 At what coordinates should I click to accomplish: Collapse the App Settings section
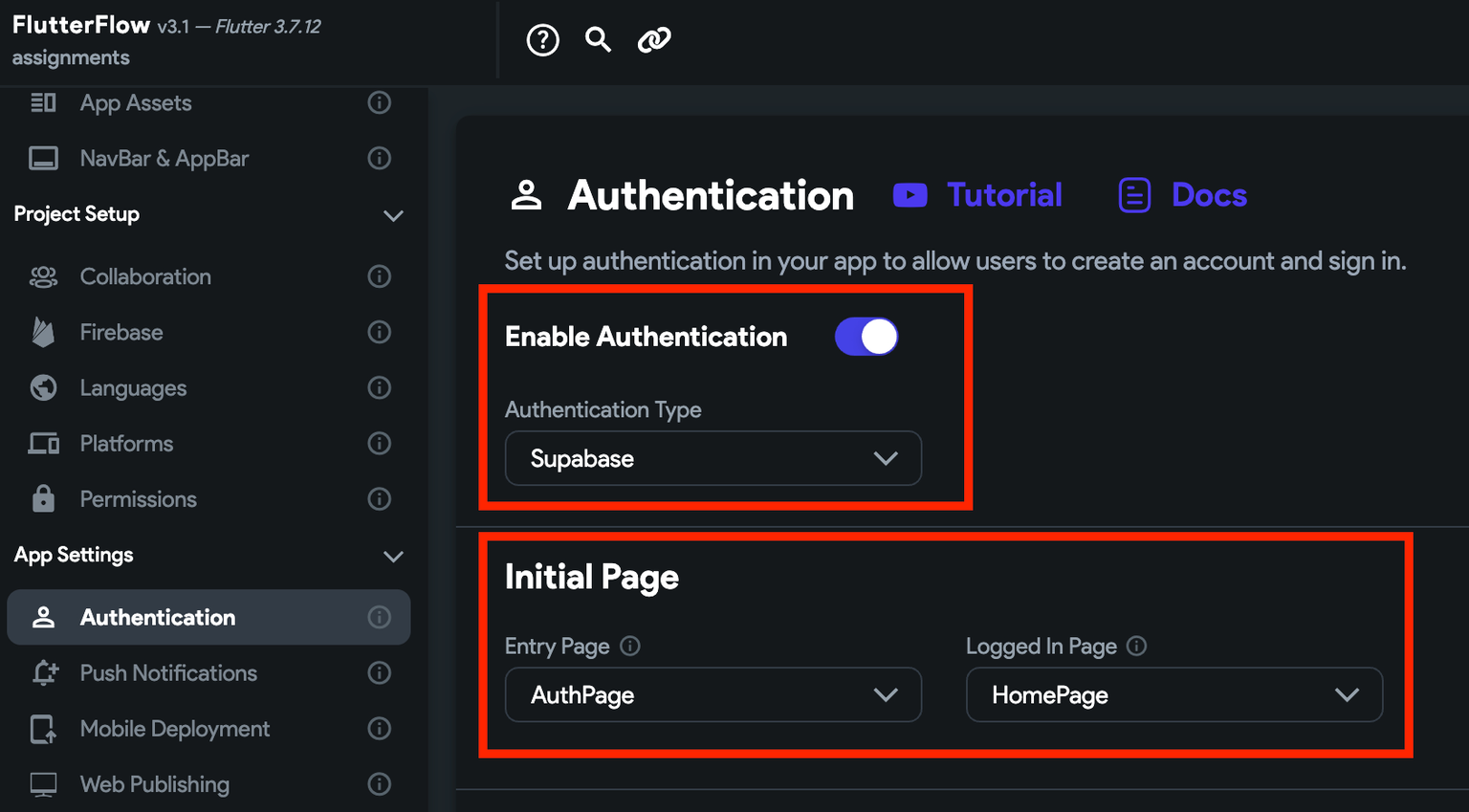[393, 556]
